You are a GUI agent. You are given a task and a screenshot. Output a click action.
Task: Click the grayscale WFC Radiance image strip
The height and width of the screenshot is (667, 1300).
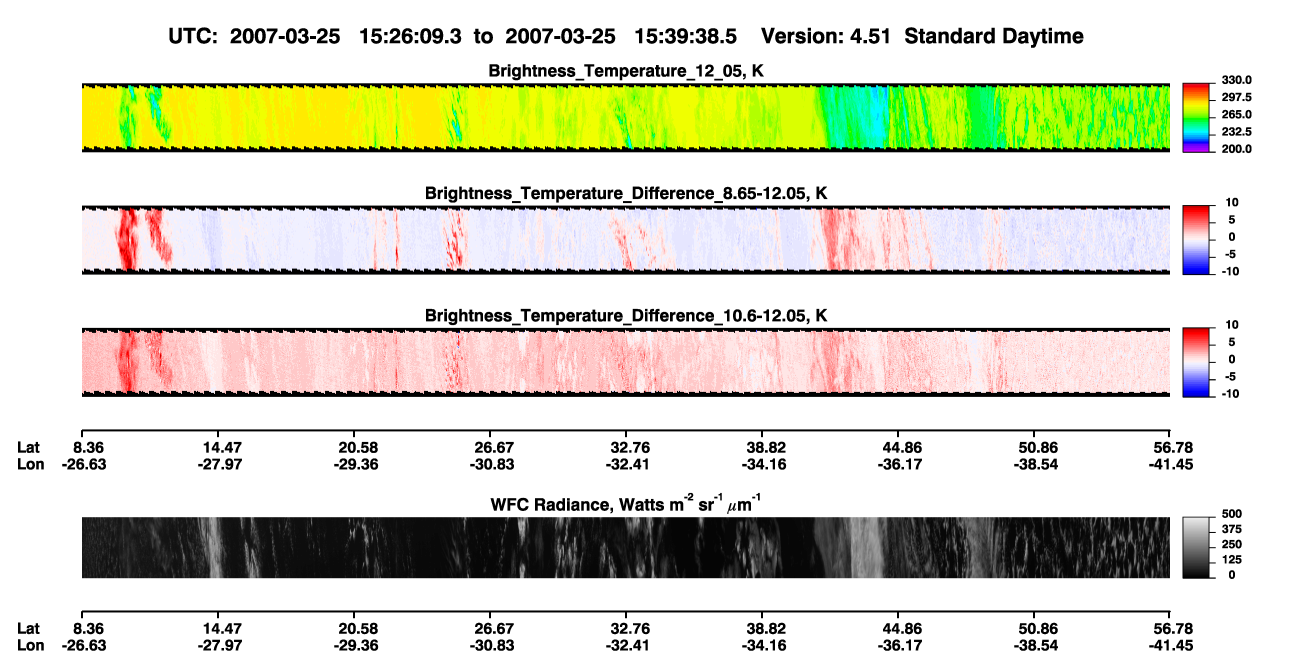pyautogui.click(x=625, y=547)
